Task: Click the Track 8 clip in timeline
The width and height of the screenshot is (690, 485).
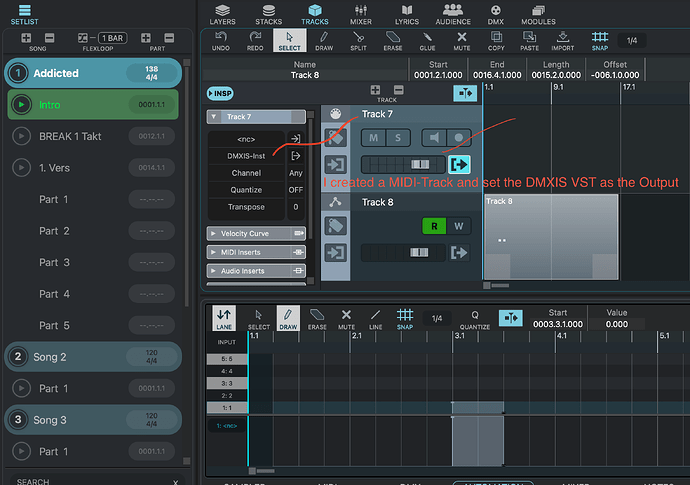Action: pyautogui.click(x=550, y=237)
